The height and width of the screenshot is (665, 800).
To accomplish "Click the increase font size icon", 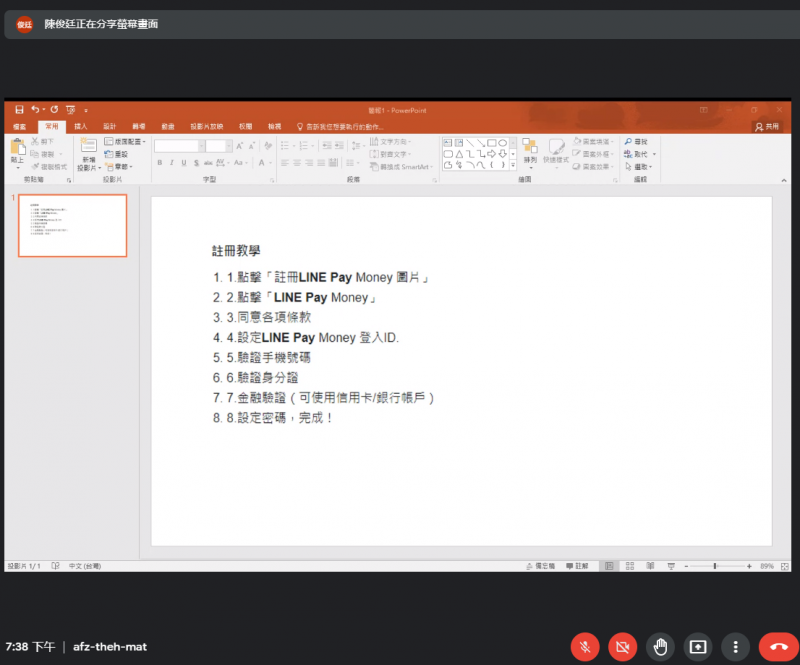I will point(239,146).
